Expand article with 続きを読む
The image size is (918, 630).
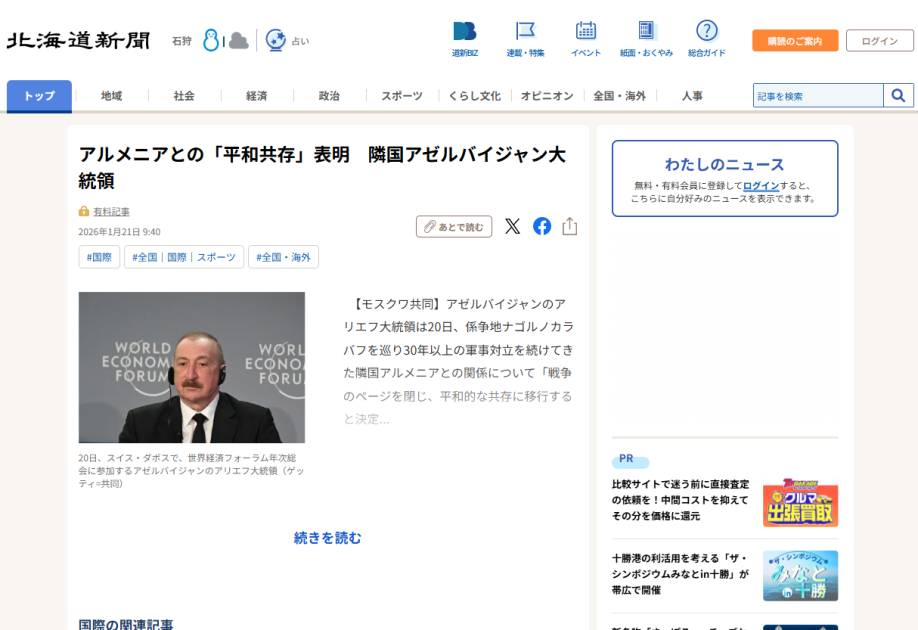pyautogui.click(x=328, y=538)
